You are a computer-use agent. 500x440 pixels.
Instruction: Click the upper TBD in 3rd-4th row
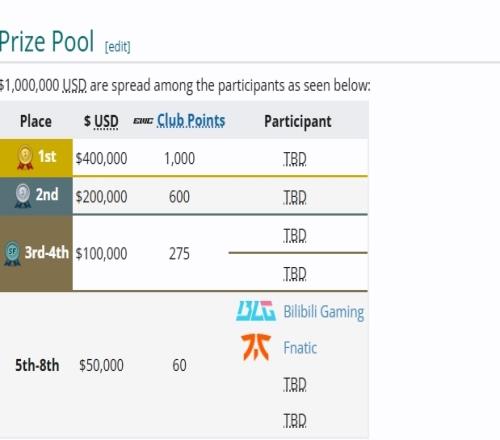295,235
